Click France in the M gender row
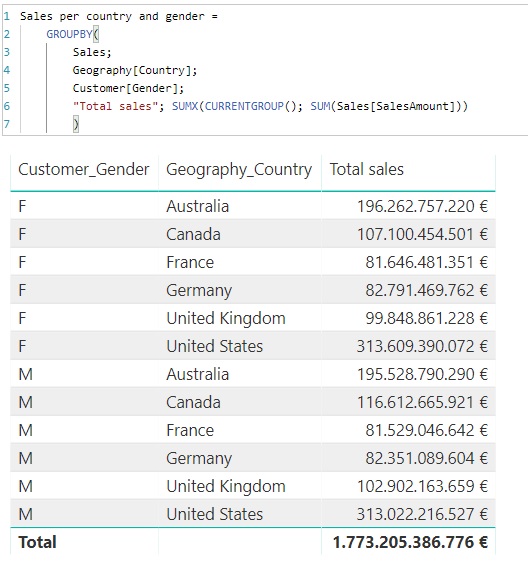 (190, 431)
